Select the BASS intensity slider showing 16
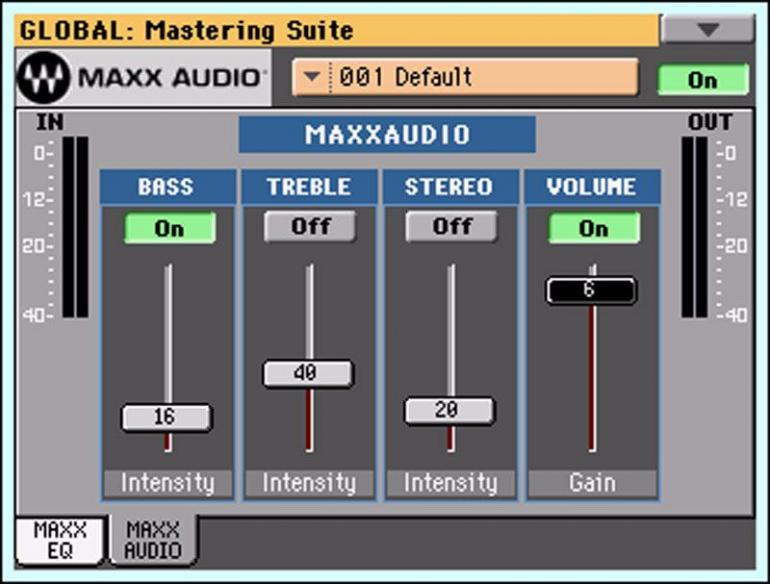 pyautogui.click(x=167, y=417)
